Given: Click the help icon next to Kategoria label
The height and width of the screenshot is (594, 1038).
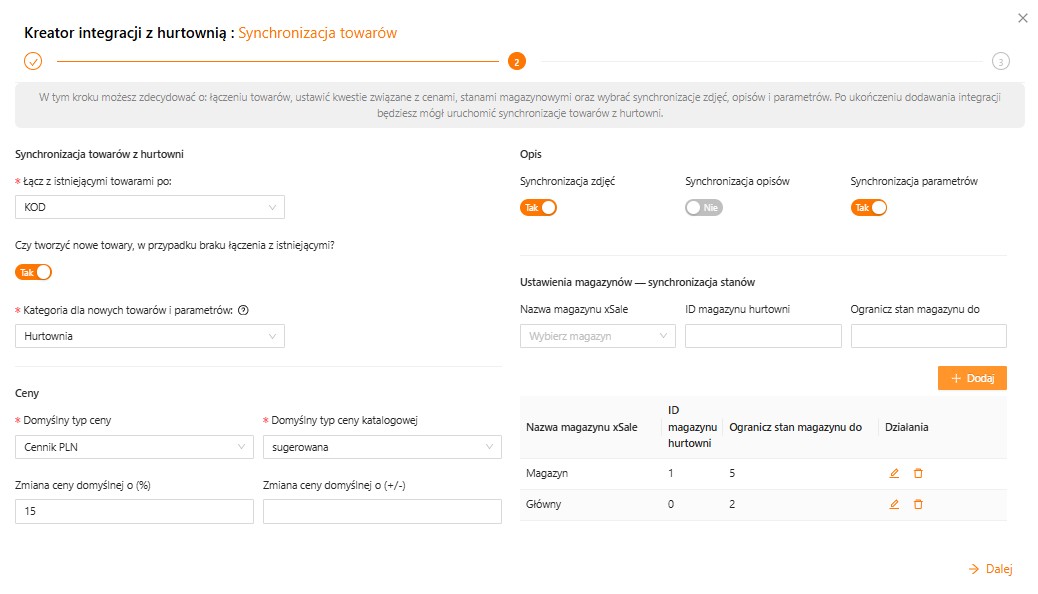Looking at the screenshot, I should (x=243, y=310).
